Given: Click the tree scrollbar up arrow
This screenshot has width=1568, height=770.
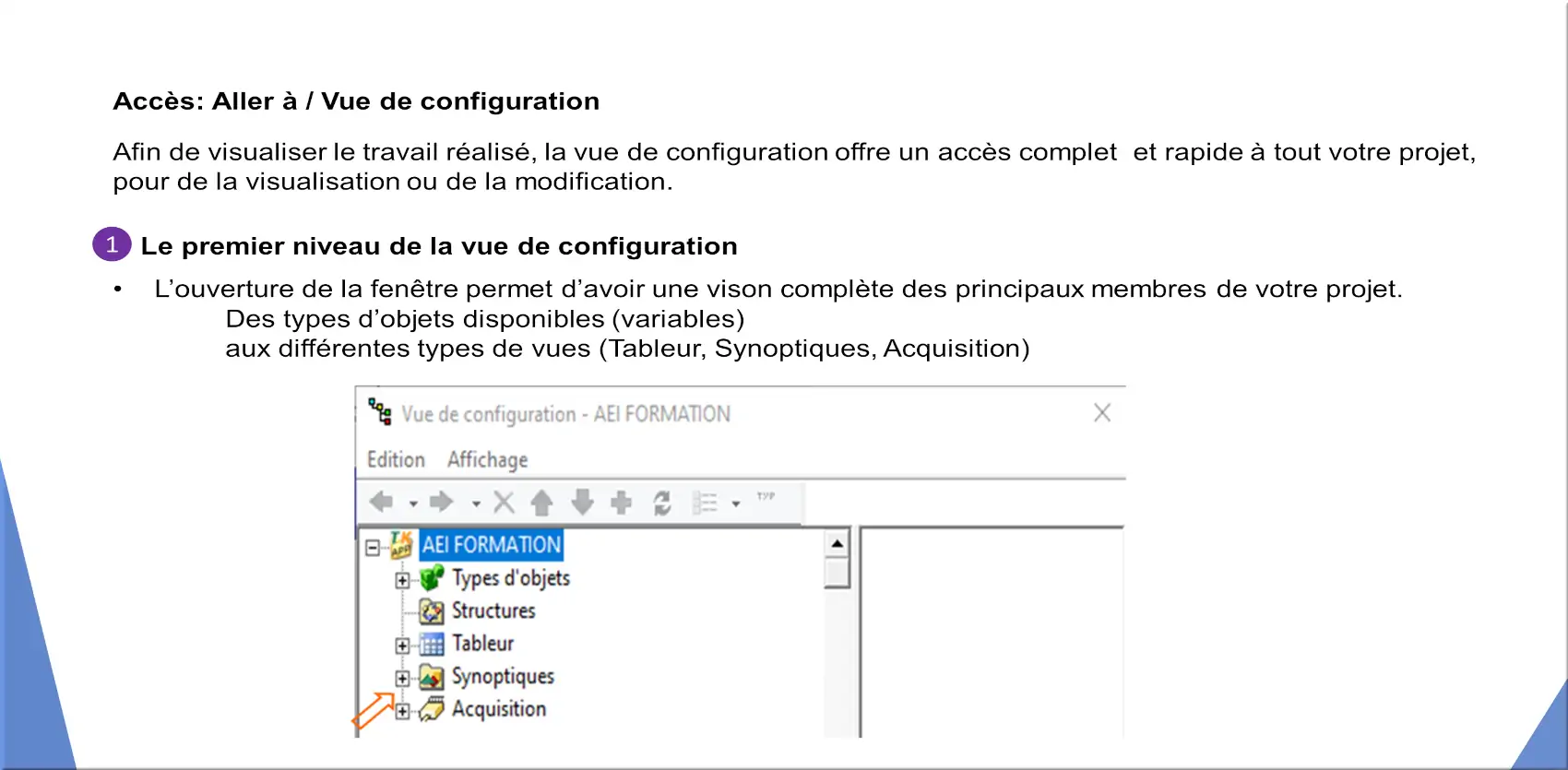Looking at the screenshot, I should coord(837,543).
